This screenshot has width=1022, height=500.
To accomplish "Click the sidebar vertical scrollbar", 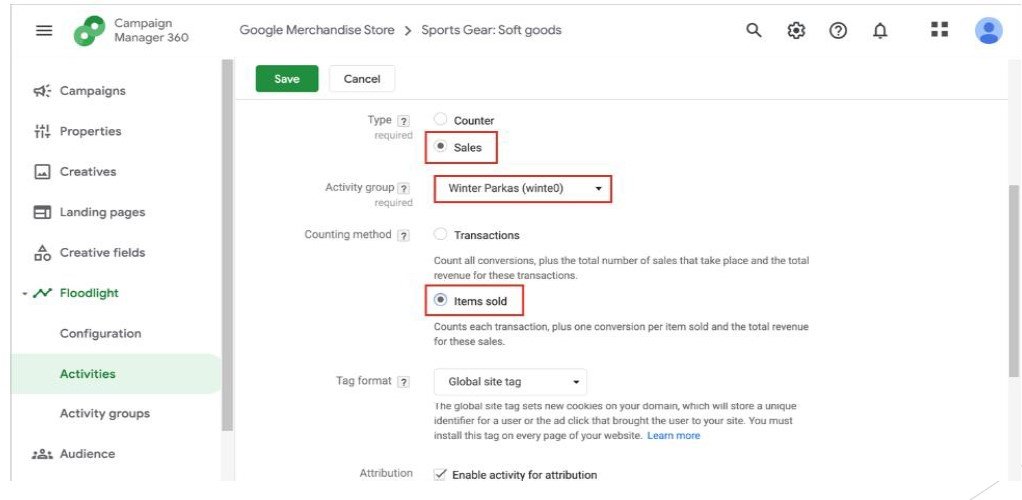I will (x=227, y=245).
